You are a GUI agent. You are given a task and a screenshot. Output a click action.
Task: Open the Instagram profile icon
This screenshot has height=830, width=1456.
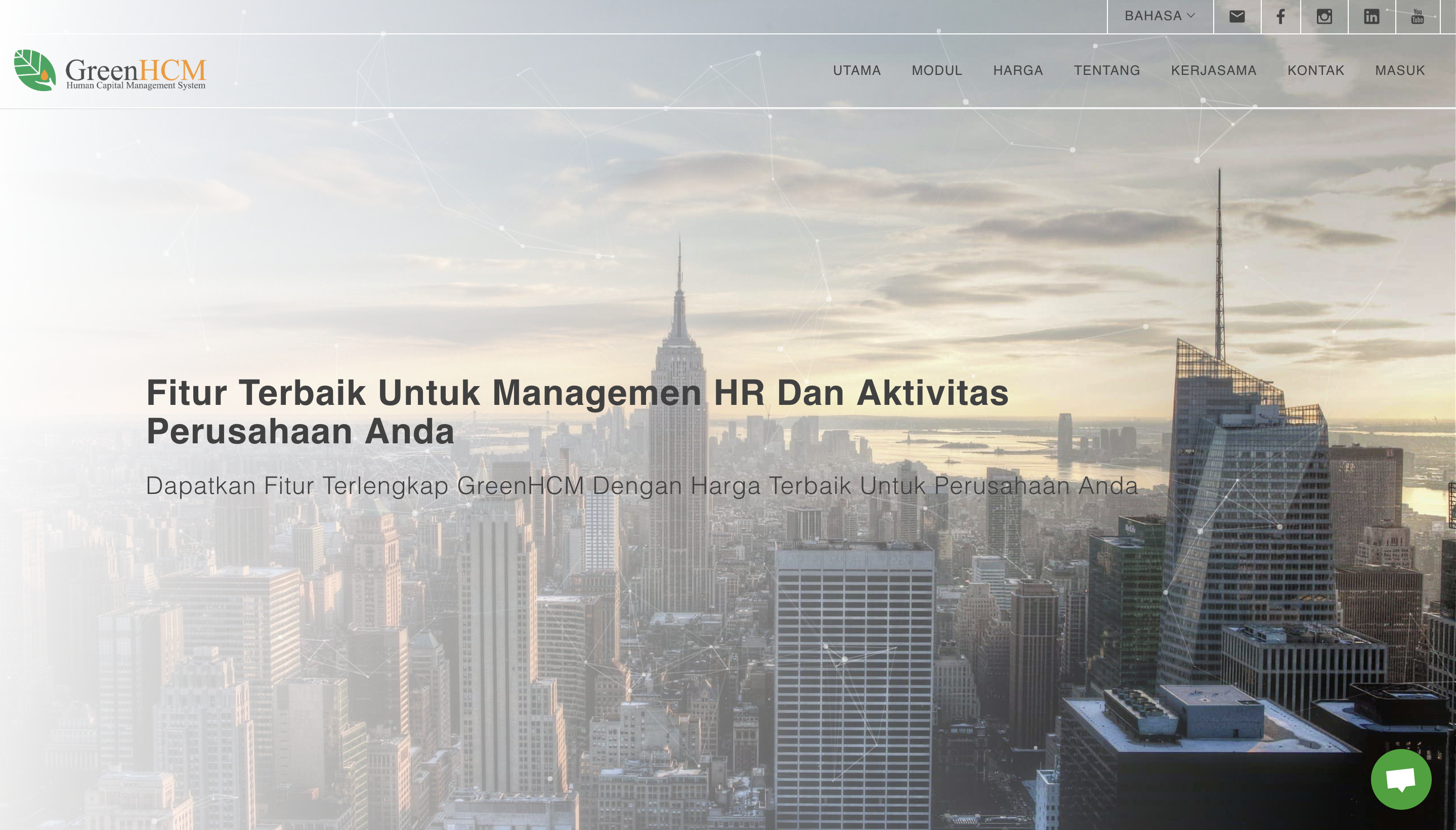click(1324, 17)
